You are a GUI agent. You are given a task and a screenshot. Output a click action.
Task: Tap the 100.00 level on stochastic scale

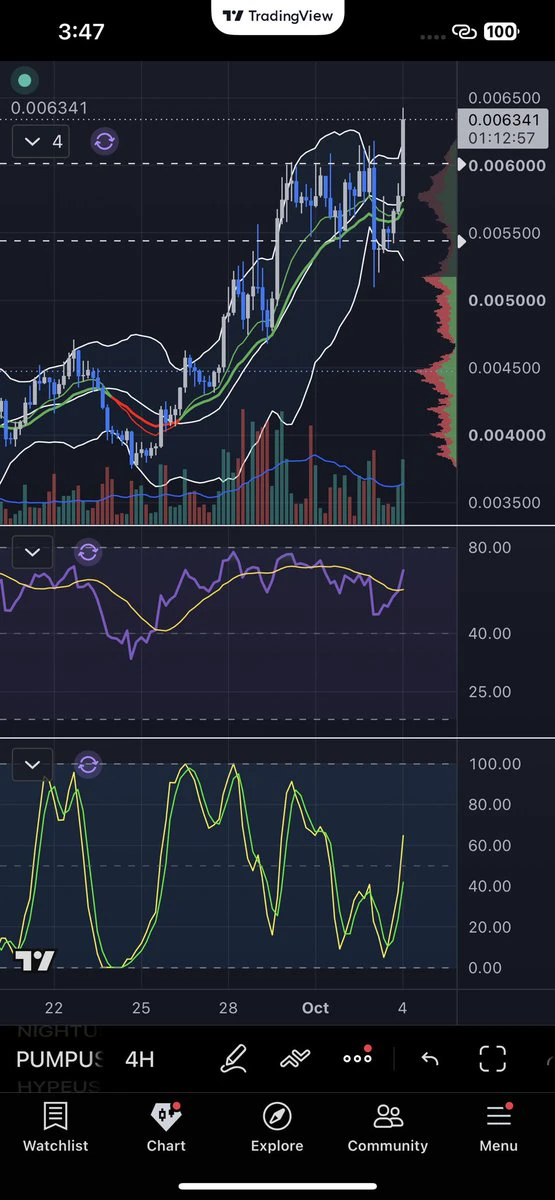click(494, 764)
